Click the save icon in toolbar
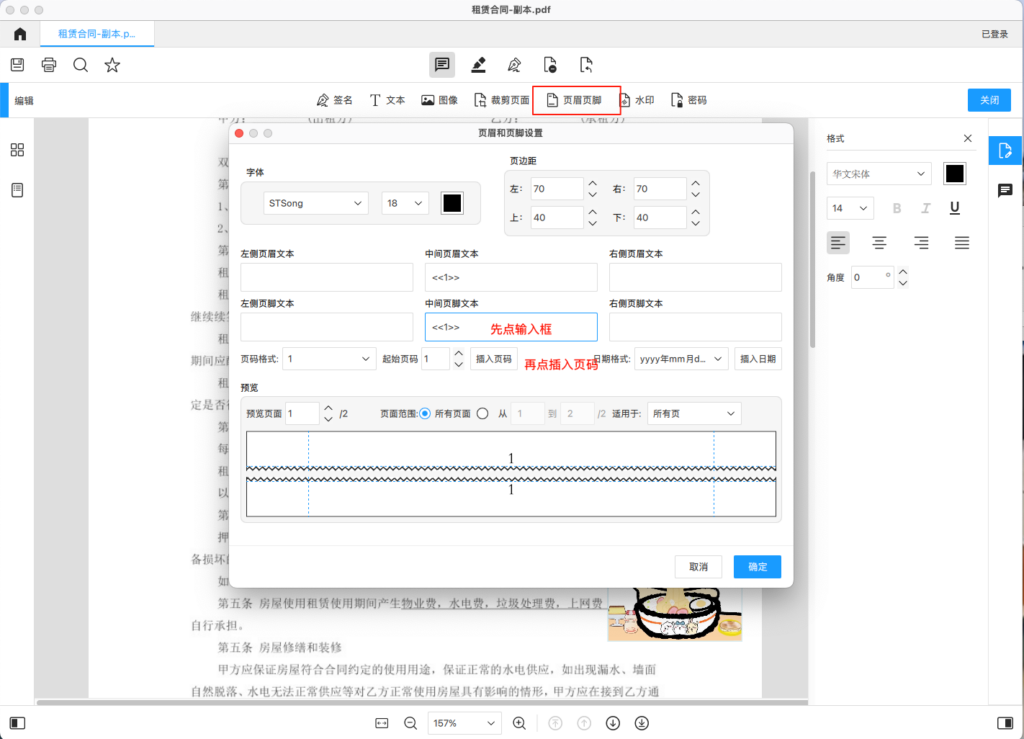Screen dimensions: 1024x739 pyautogui.click(x=17, y=65)
